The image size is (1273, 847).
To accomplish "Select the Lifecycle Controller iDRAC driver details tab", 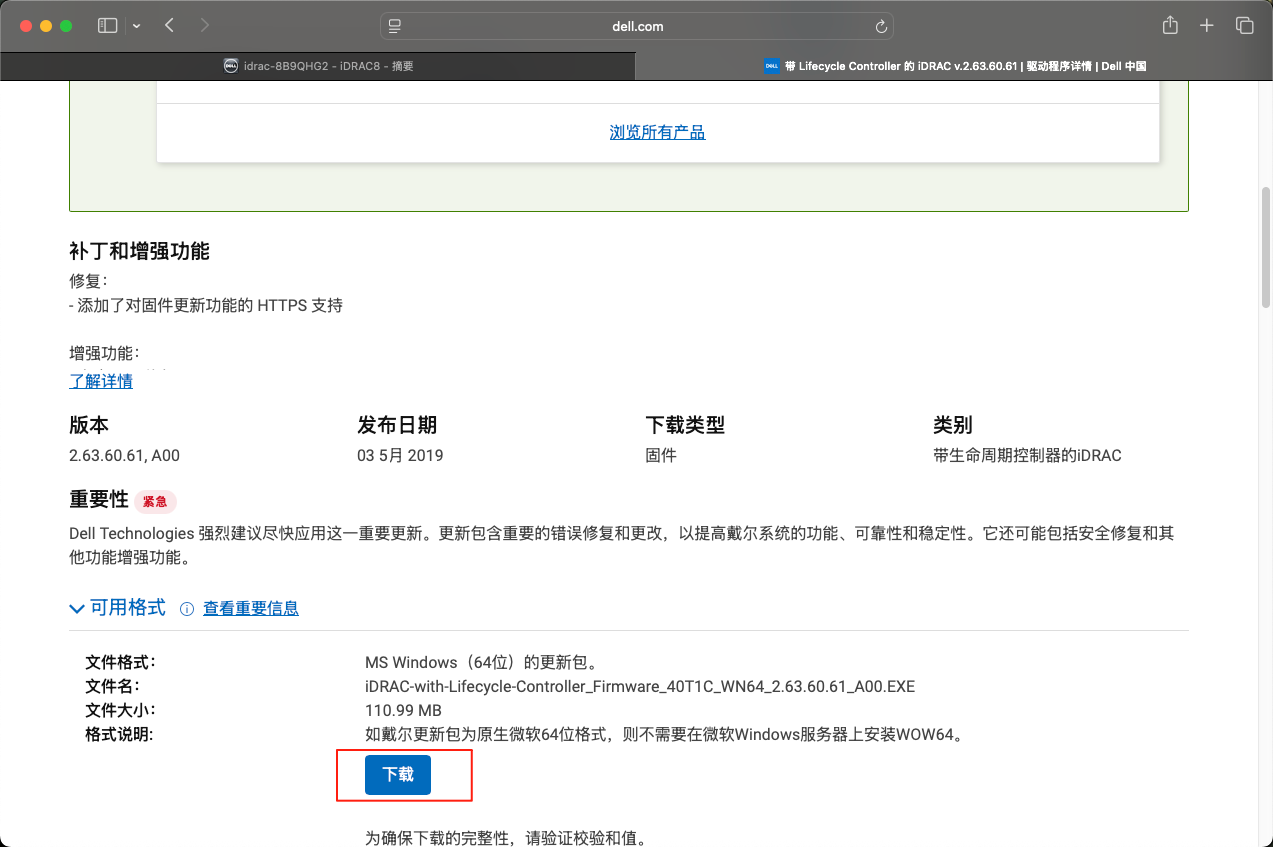I will pos(954,66).
